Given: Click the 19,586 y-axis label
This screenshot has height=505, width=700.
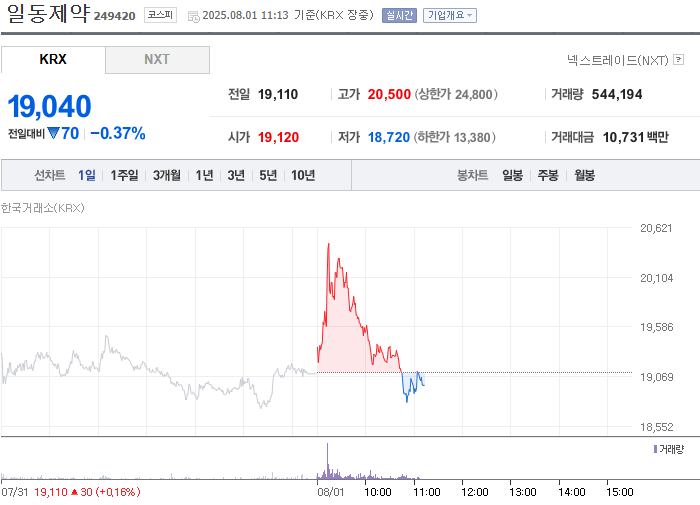Looking at the screenshot, I should (x=656, y=327).
